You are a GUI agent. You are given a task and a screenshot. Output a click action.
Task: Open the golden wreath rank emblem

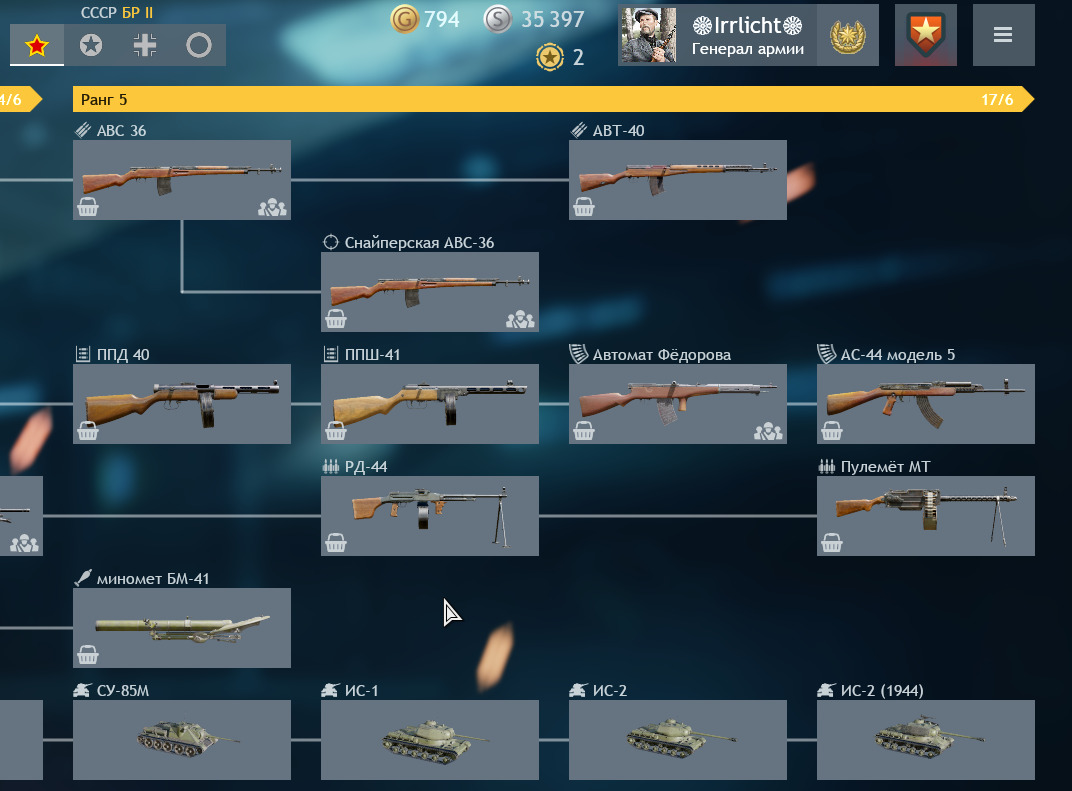point(848,36)
